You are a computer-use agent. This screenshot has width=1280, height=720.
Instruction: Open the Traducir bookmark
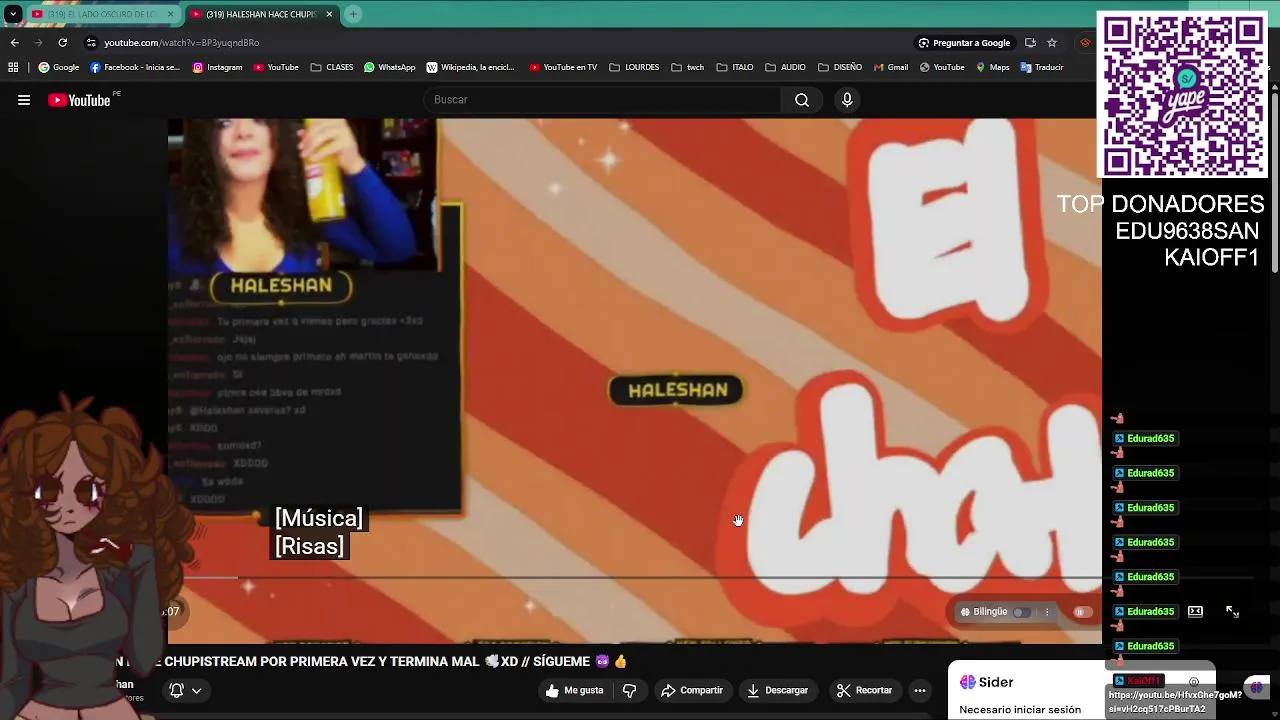(x=1041, y=67)
